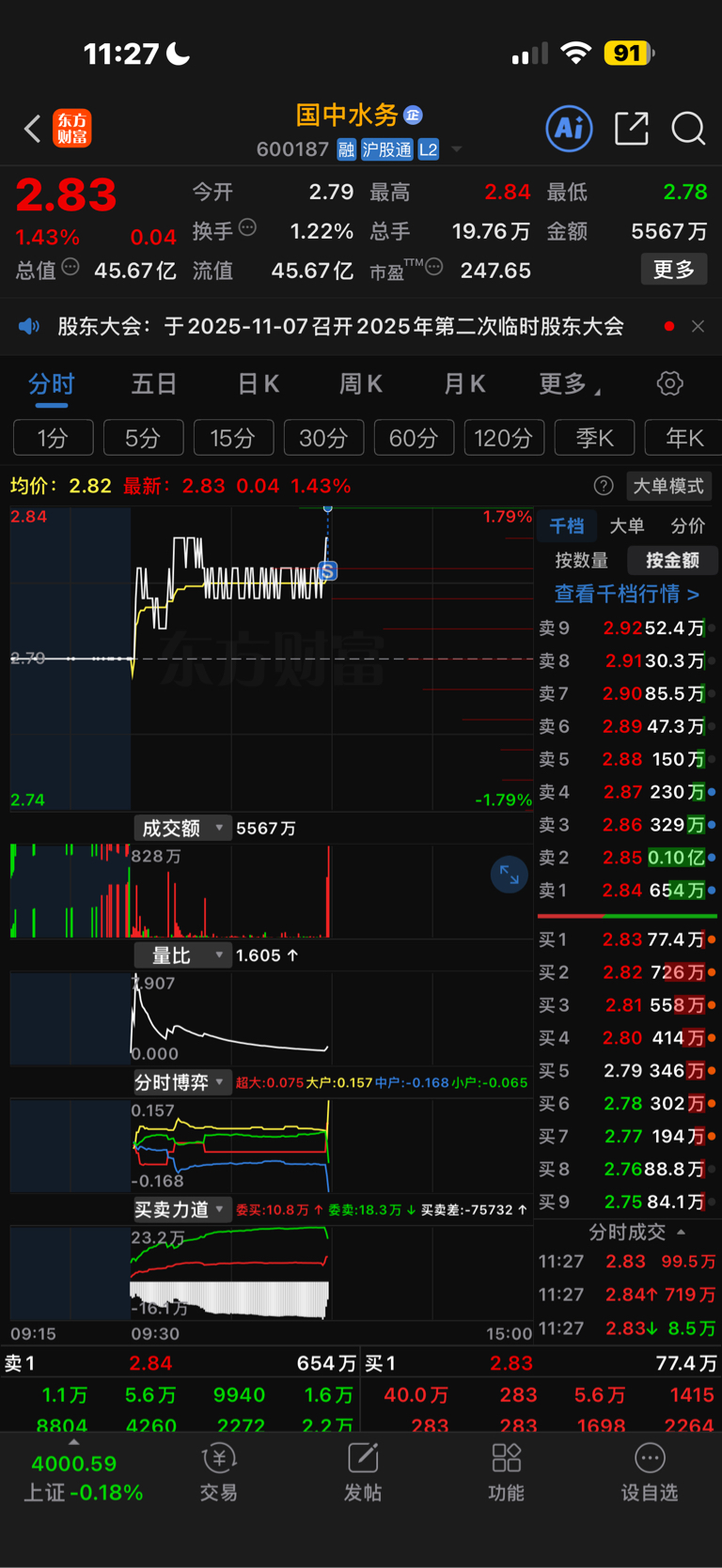Switch to the 分时 tab

(52, 384)
